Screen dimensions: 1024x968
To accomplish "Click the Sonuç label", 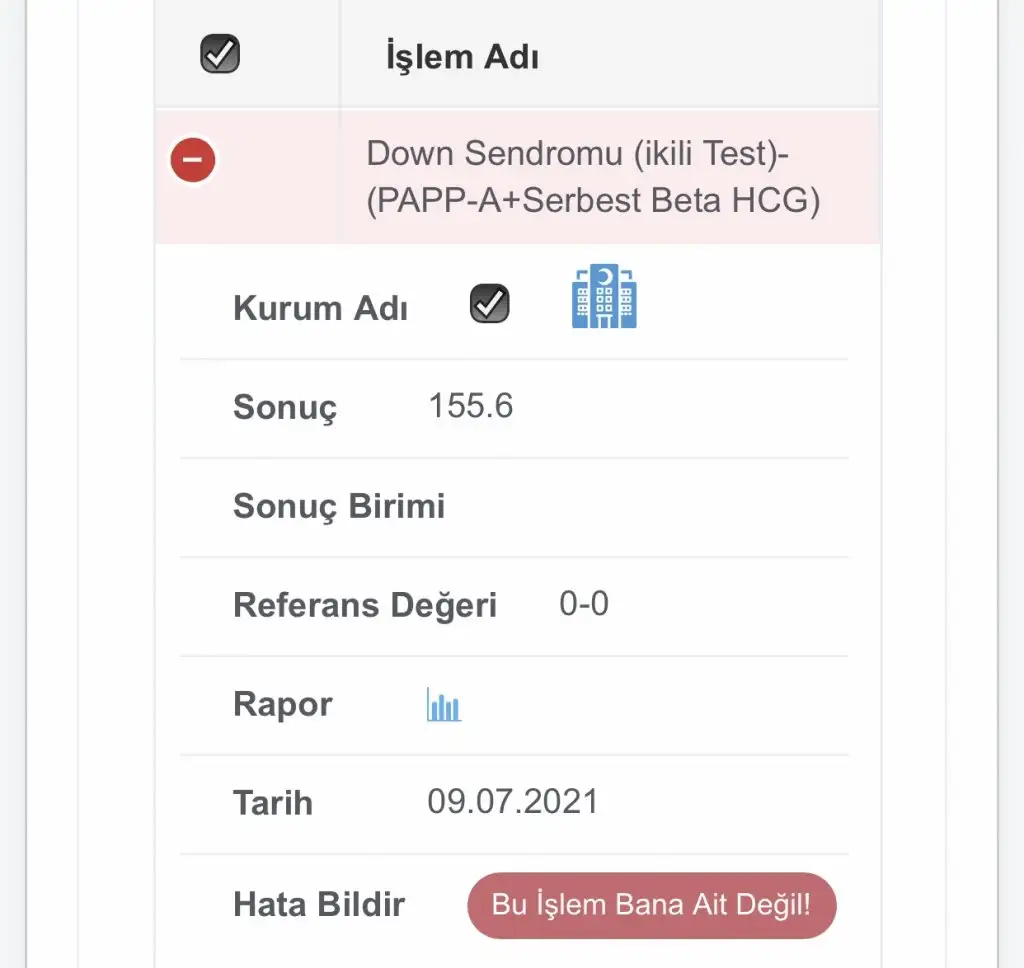I will click(285, 407).
